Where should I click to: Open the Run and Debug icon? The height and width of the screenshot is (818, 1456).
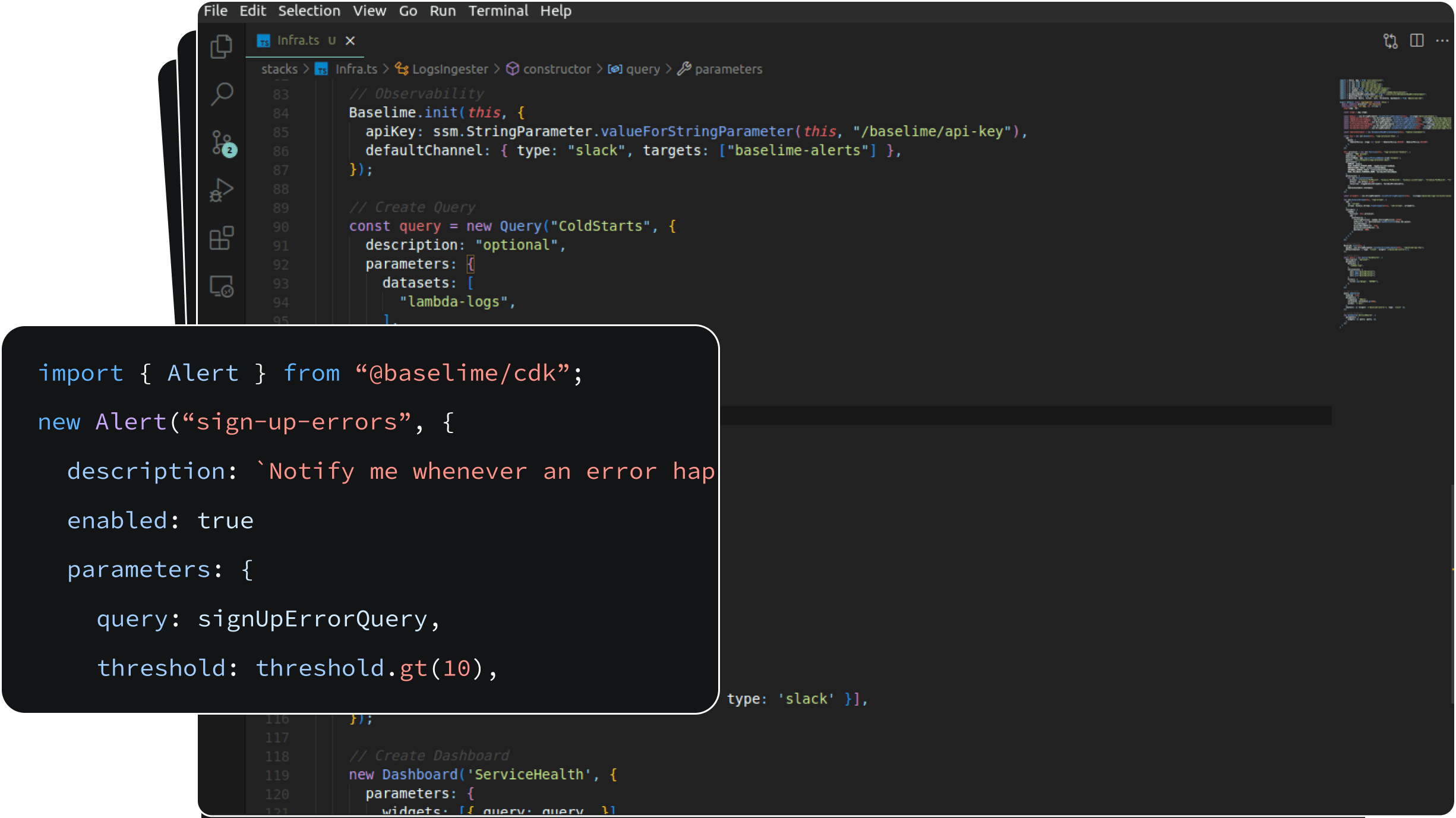[222, 191]
